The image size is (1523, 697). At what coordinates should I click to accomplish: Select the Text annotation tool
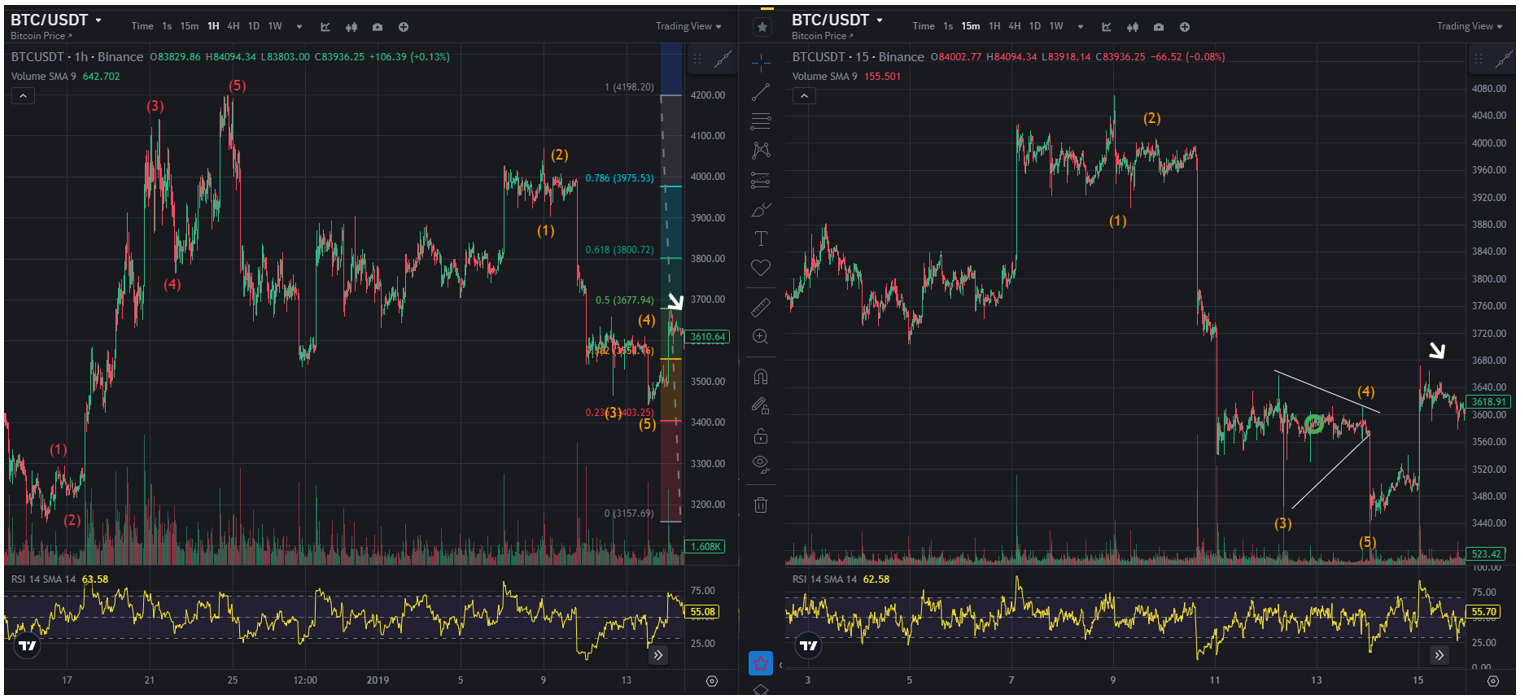(761, 239)
